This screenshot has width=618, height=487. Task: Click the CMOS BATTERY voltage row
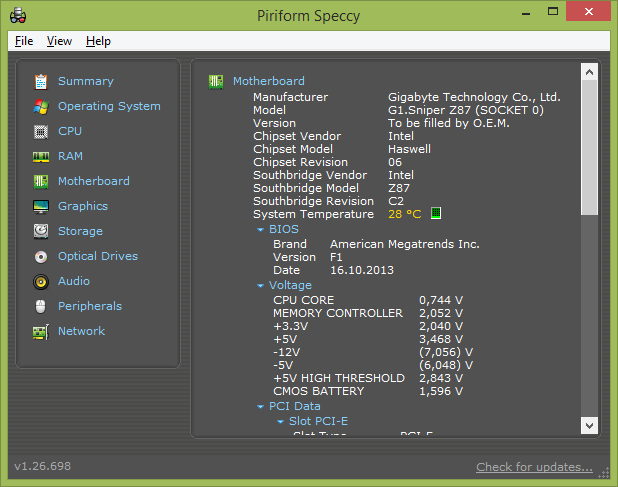pos(368,391)
